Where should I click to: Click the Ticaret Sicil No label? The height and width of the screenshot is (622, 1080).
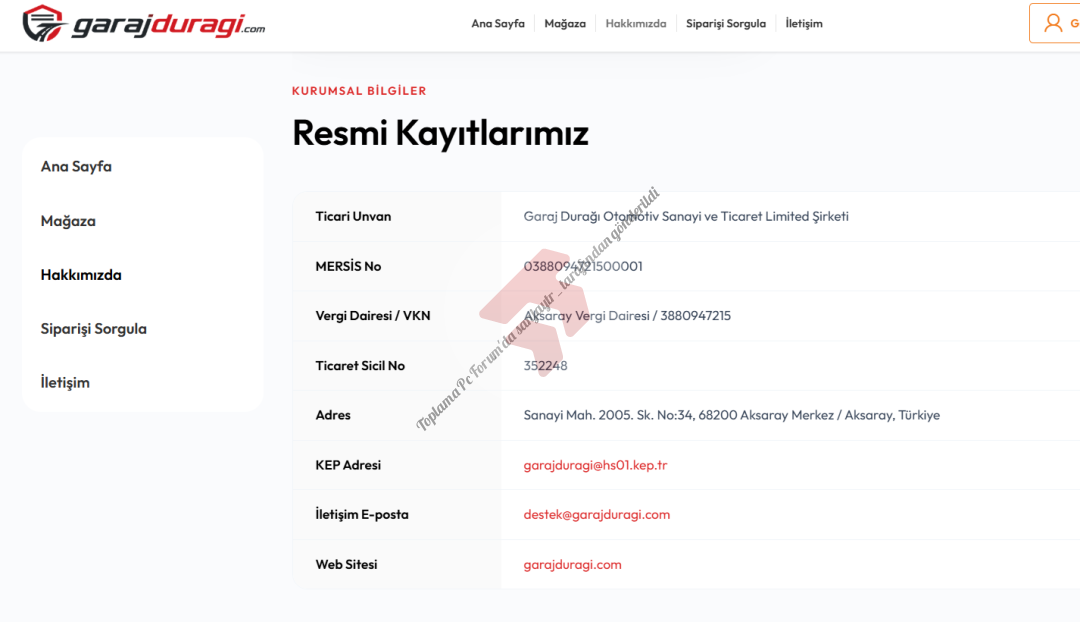[360, 366]
